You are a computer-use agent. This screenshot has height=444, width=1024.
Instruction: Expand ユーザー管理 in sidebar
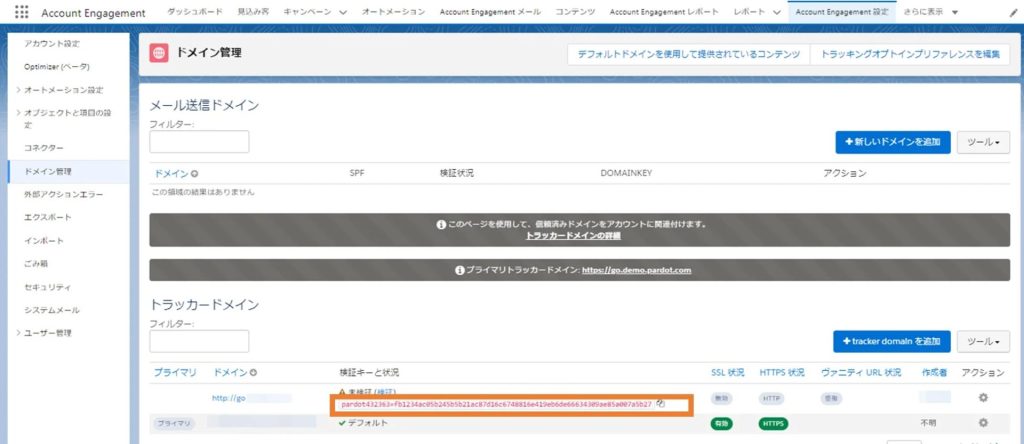[x=18, y=333]
